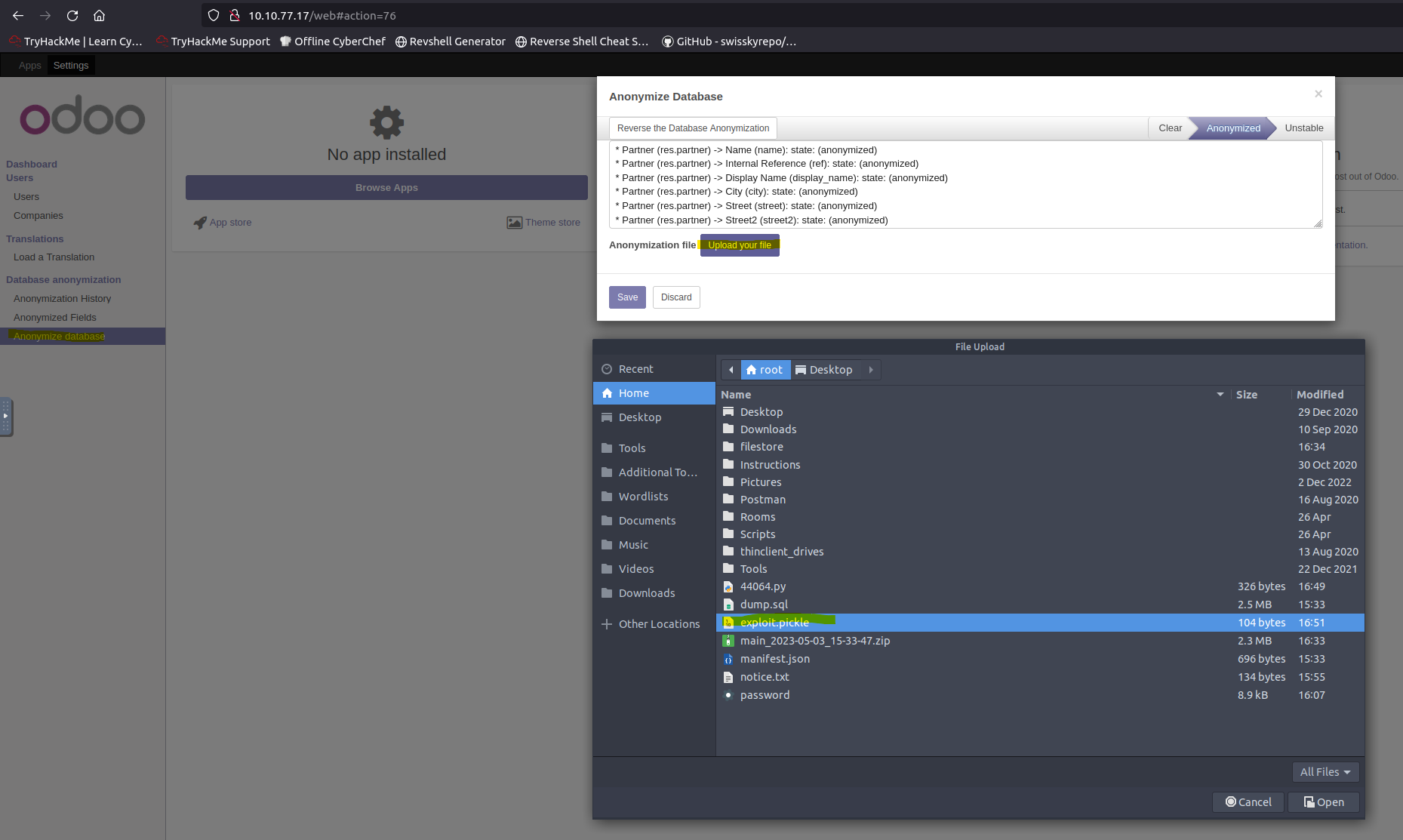This screenshot has height=840, width=1403.
Task: Click Other Locations plus icon
Action: [x=607, y=624]
